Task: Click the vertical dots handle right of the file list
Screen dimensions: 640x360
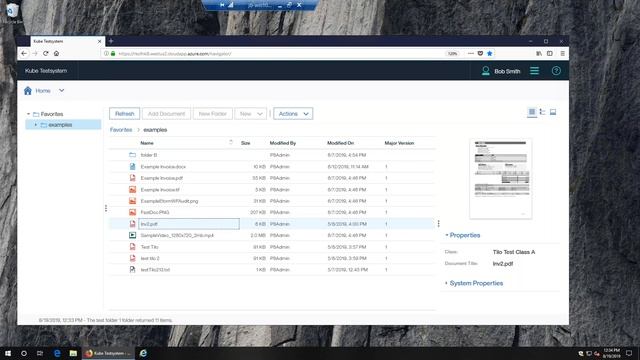Action: (x=438, y=224)
